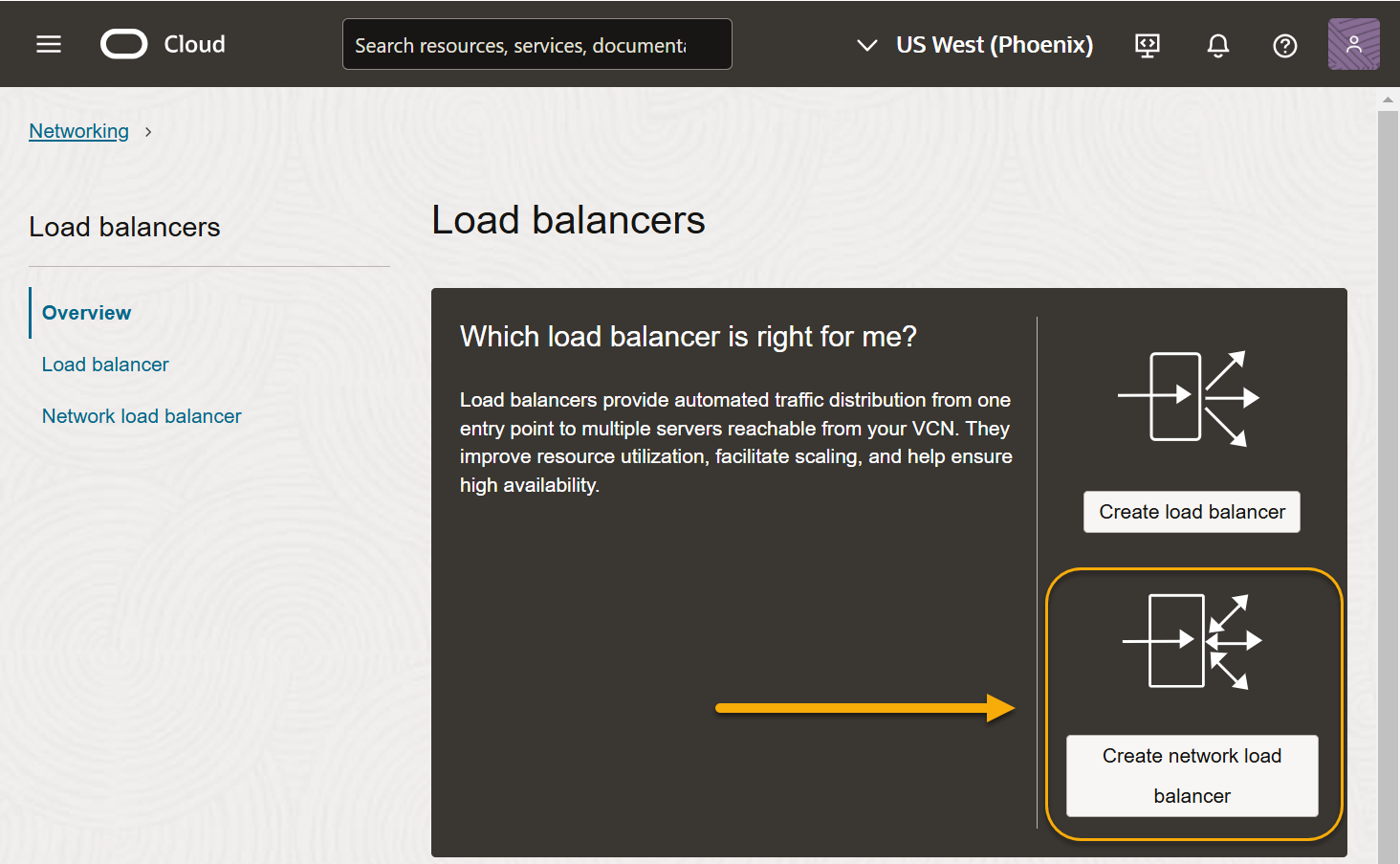Click the vertical scrollbar thumb
1400x864 pixels.
[x=1388, y=478]
